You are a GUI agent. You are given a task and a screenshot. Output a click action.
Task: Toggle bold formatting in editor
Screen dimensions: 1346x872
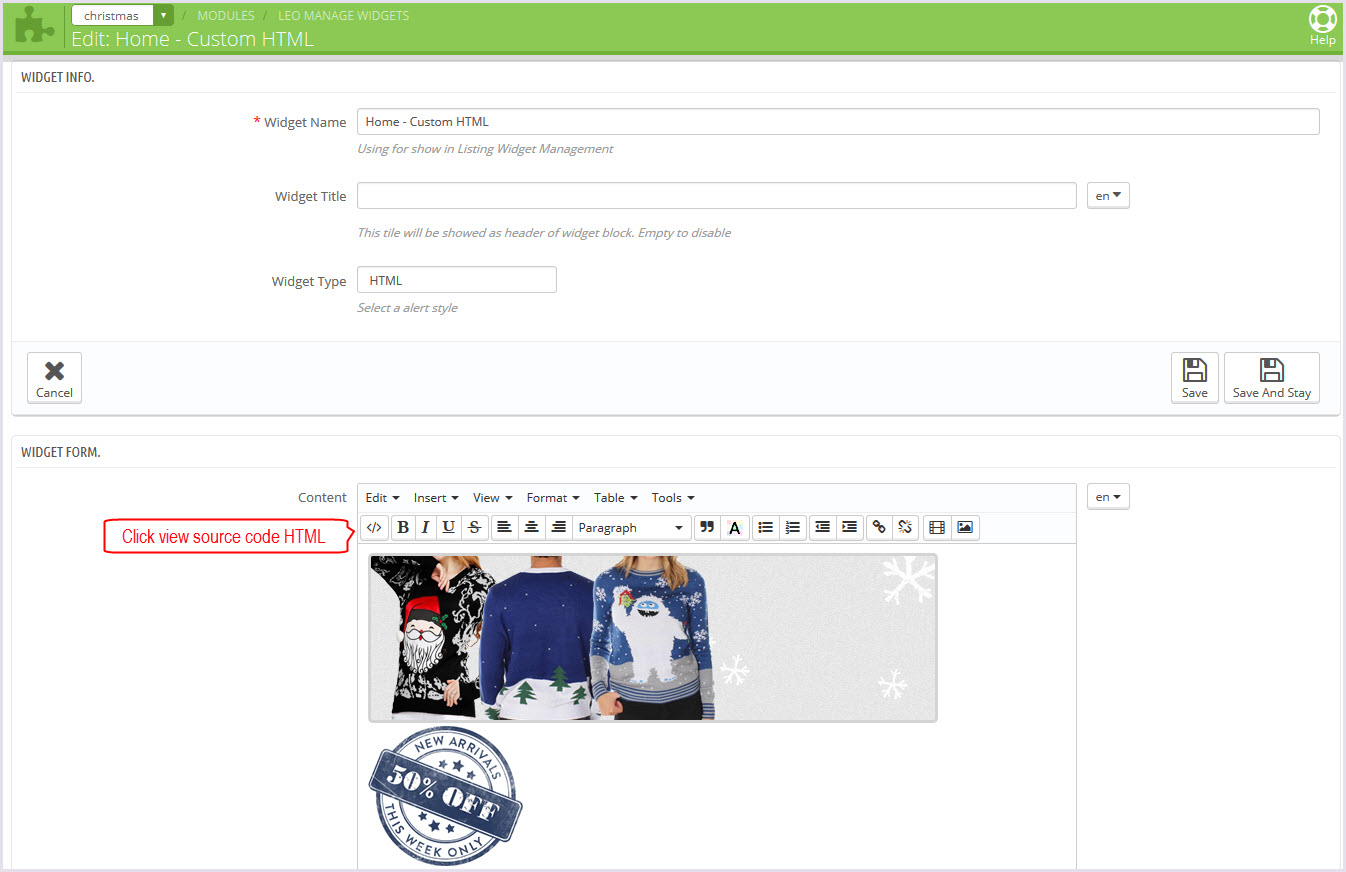tap(403, 527)
